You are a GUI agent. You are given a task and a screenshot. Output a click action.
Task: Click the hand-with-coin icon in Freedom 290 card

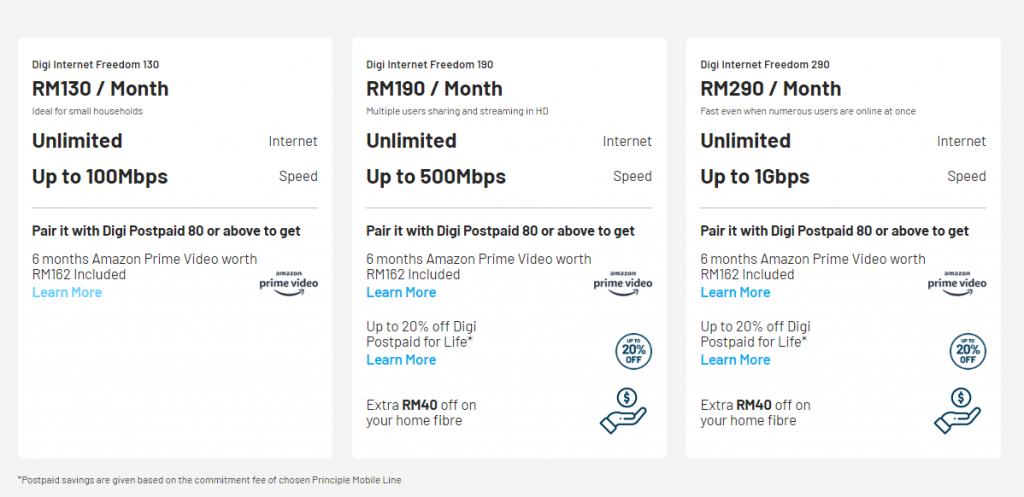(x=958, y=410)
